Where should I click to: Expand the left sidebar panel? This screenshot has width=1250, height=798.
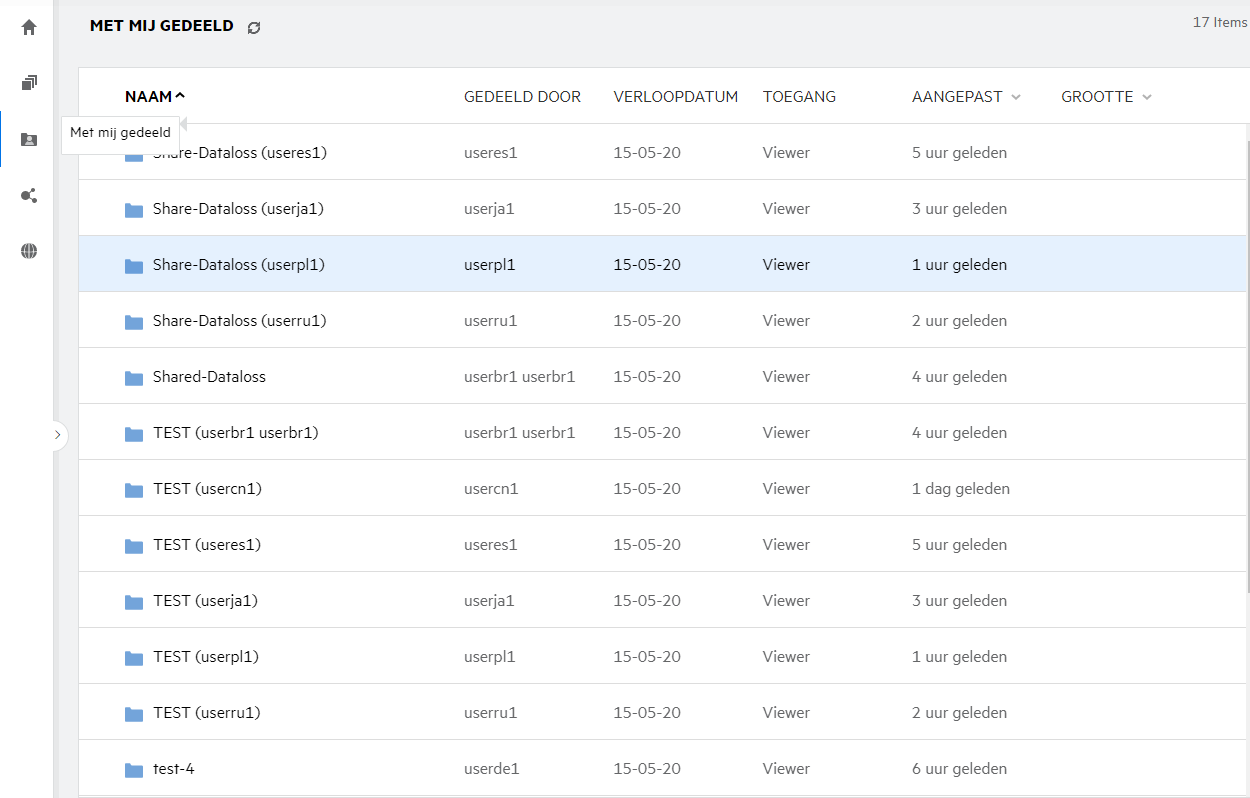[x=57, y=435]
